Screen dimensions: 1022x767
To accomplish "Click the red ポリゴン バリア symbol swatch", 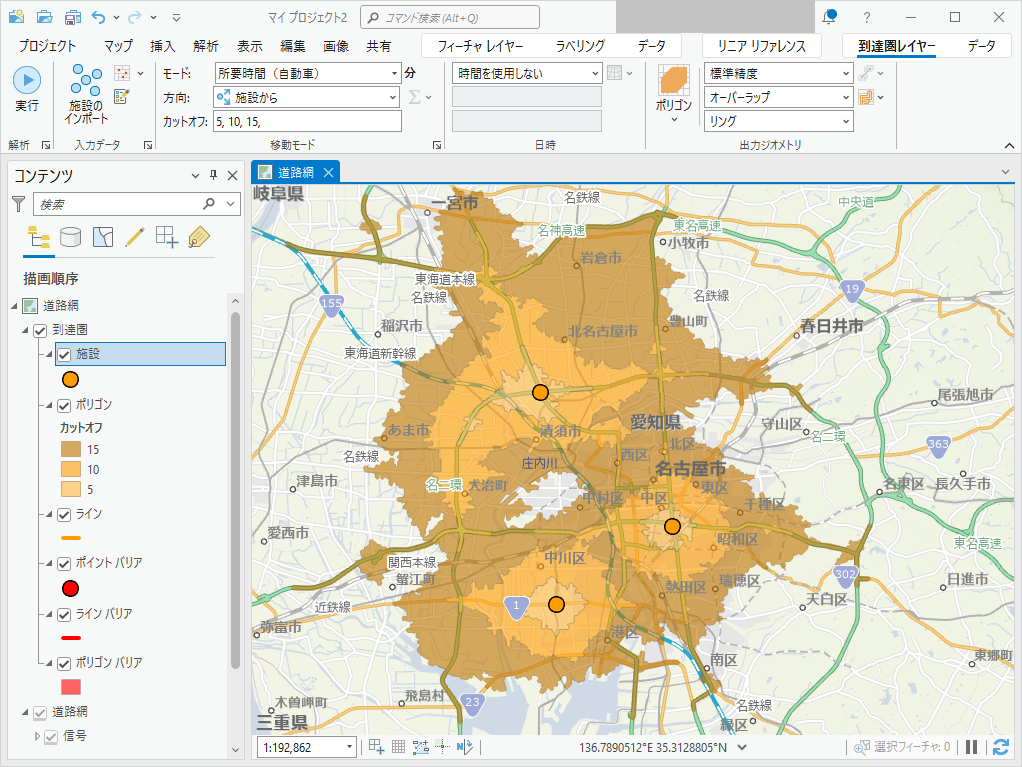I will click(71, 687).
